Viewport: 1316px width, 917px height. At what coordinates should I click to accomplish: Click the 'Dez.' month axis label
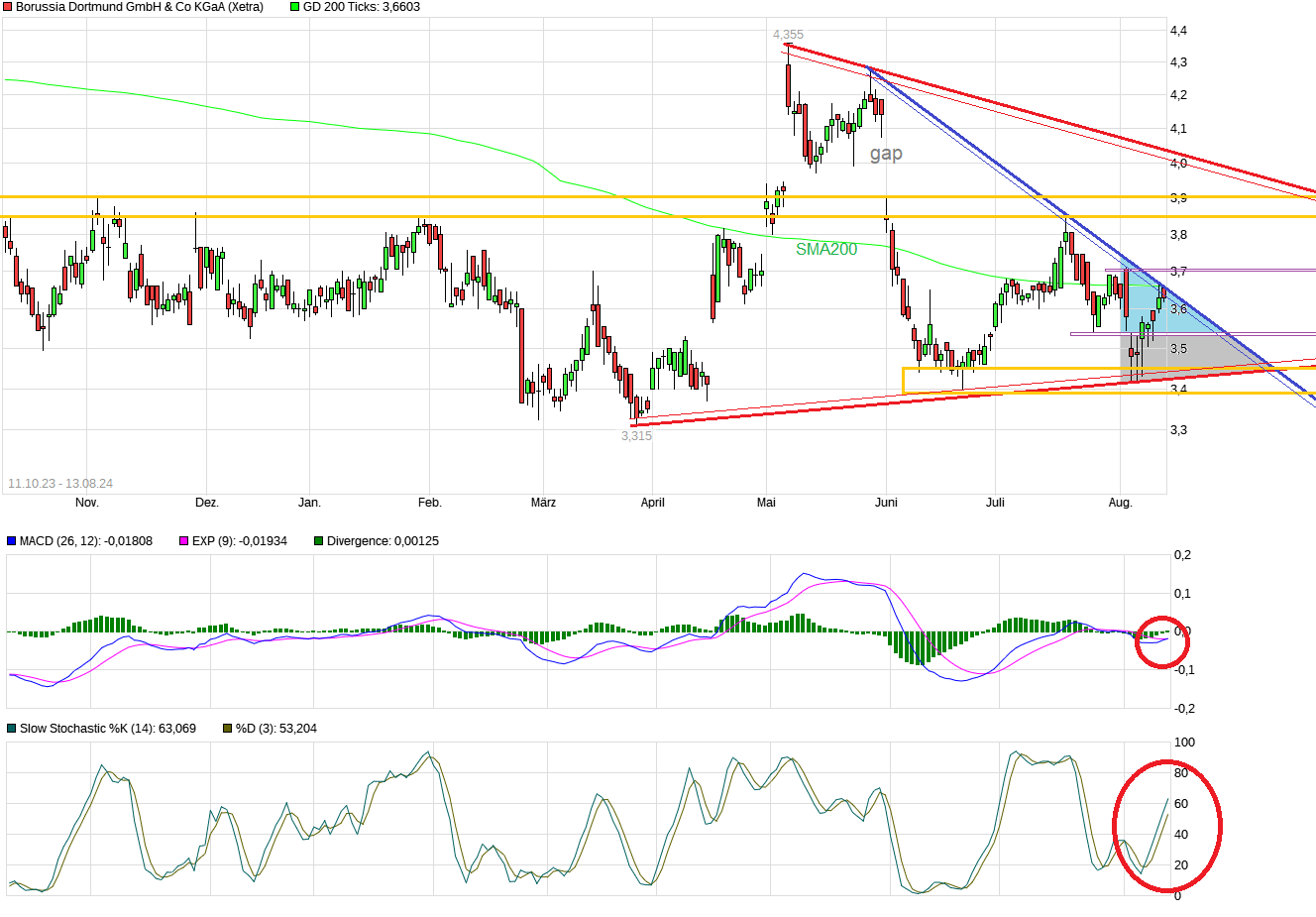207,503
